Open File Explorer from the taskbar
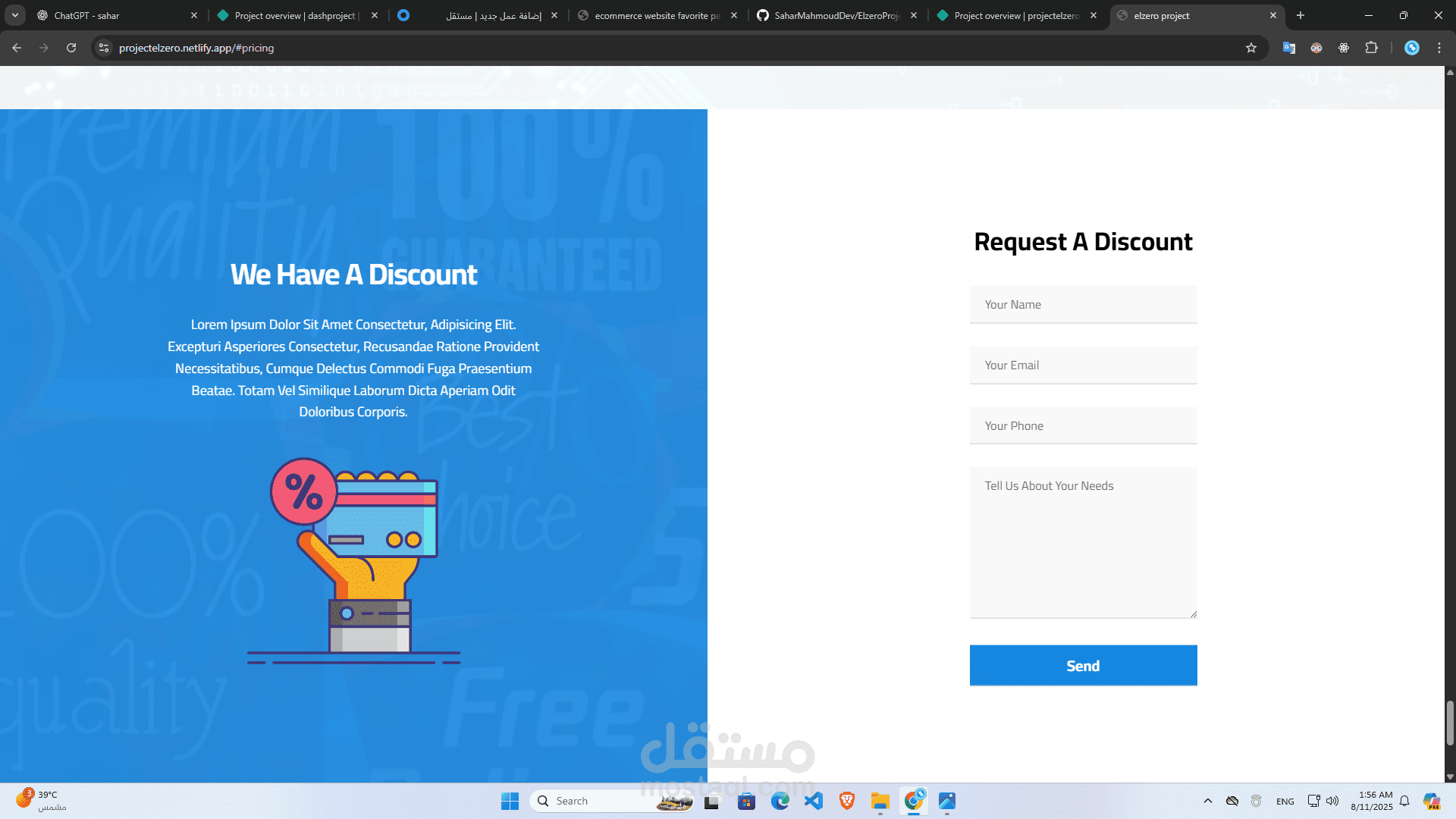1456x819 pixels. tap(880, 801)
